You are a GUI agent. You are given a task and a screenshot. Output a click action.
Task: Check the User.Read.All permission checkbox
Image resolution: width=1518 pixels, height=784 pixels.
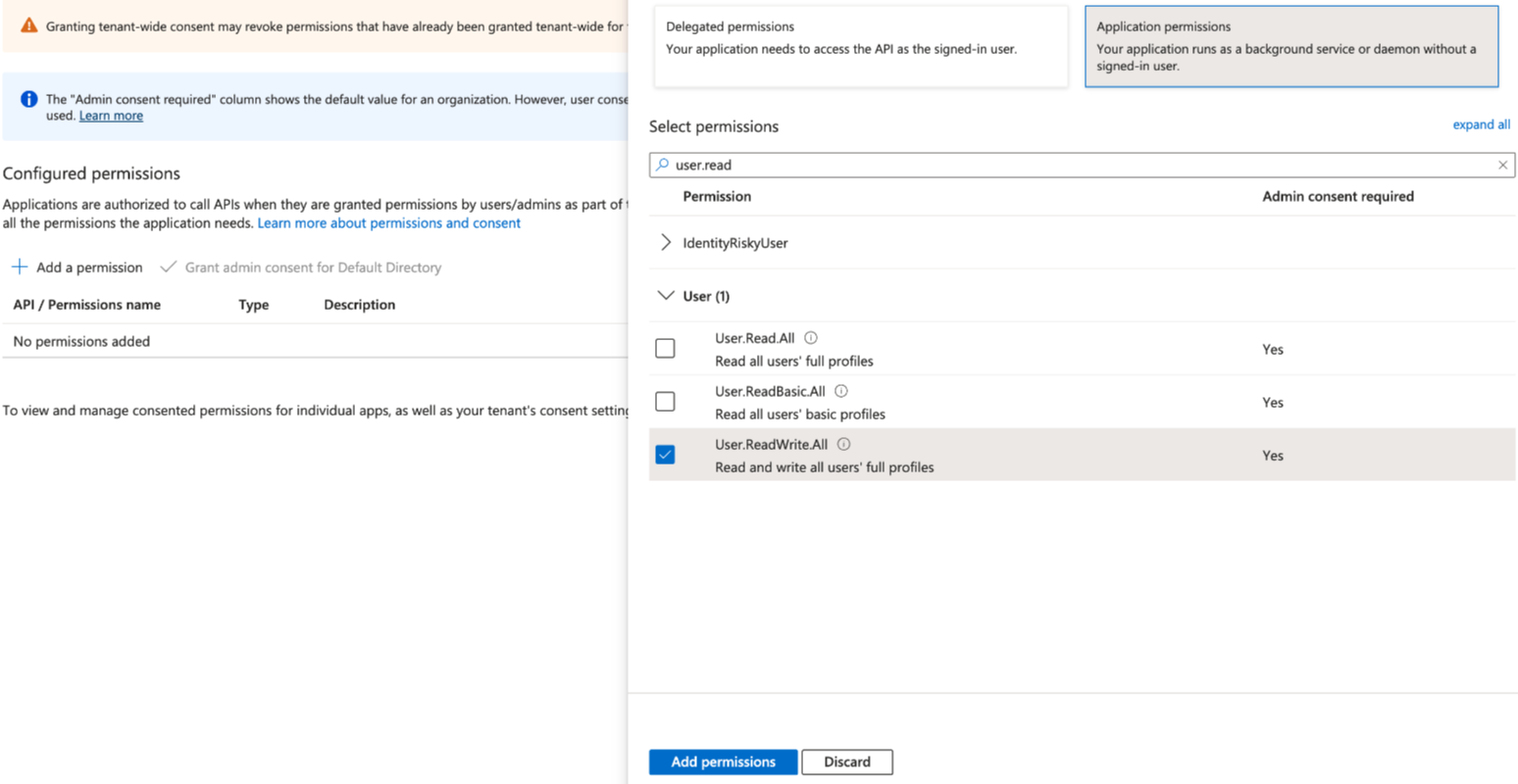(665, 349)
